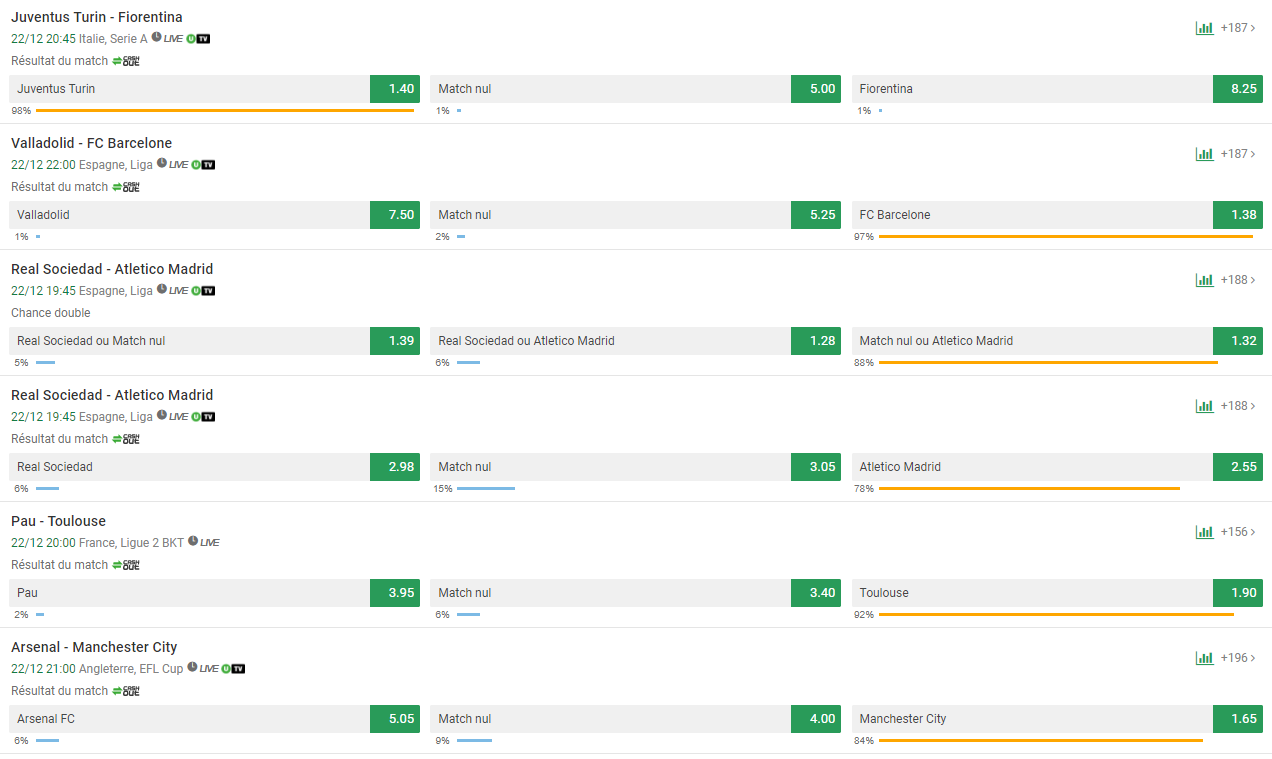Click the clock icon on Juventus Turin - Fiorentina

156,38
